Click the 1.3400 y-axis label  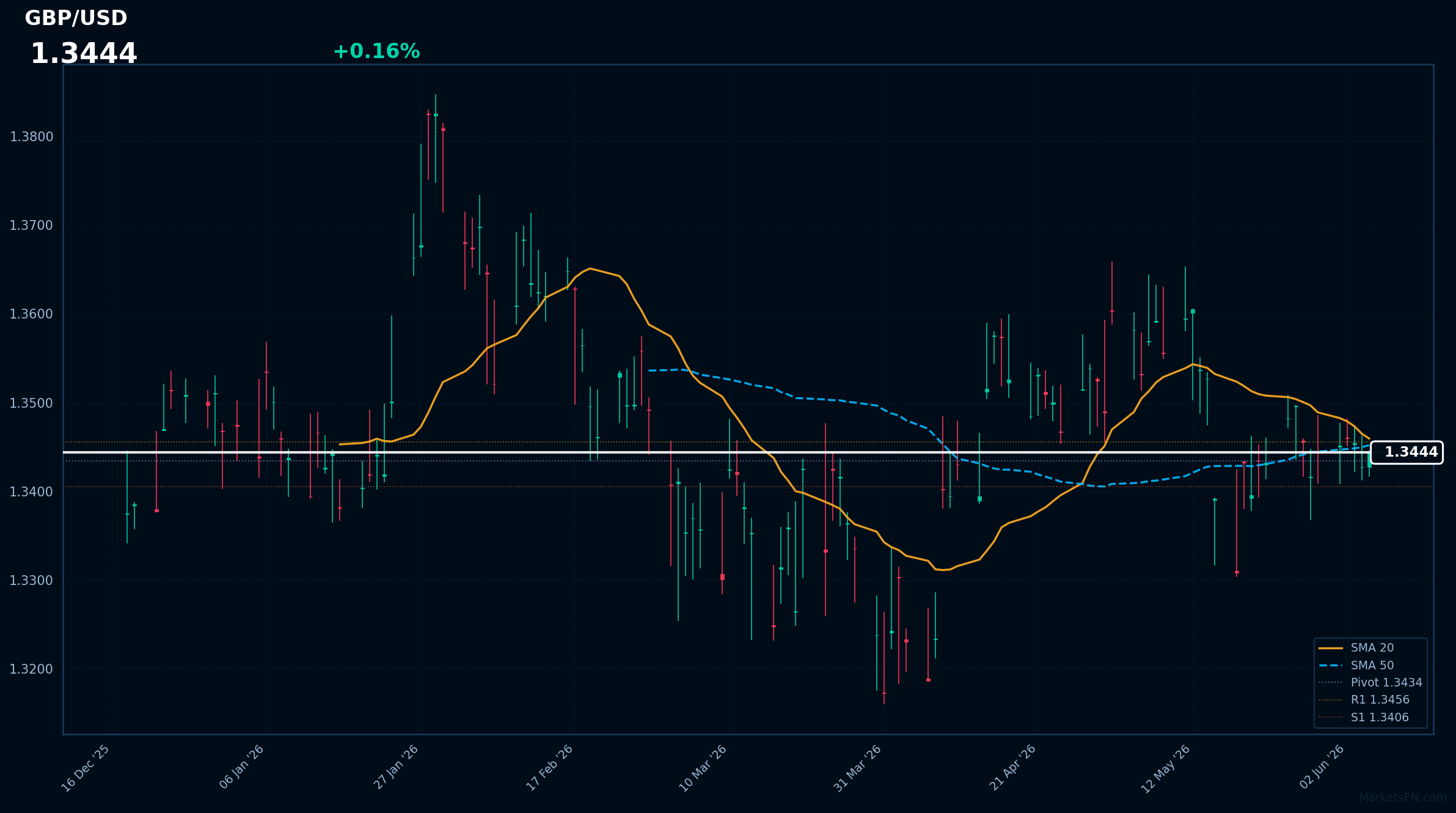[32, 491]
